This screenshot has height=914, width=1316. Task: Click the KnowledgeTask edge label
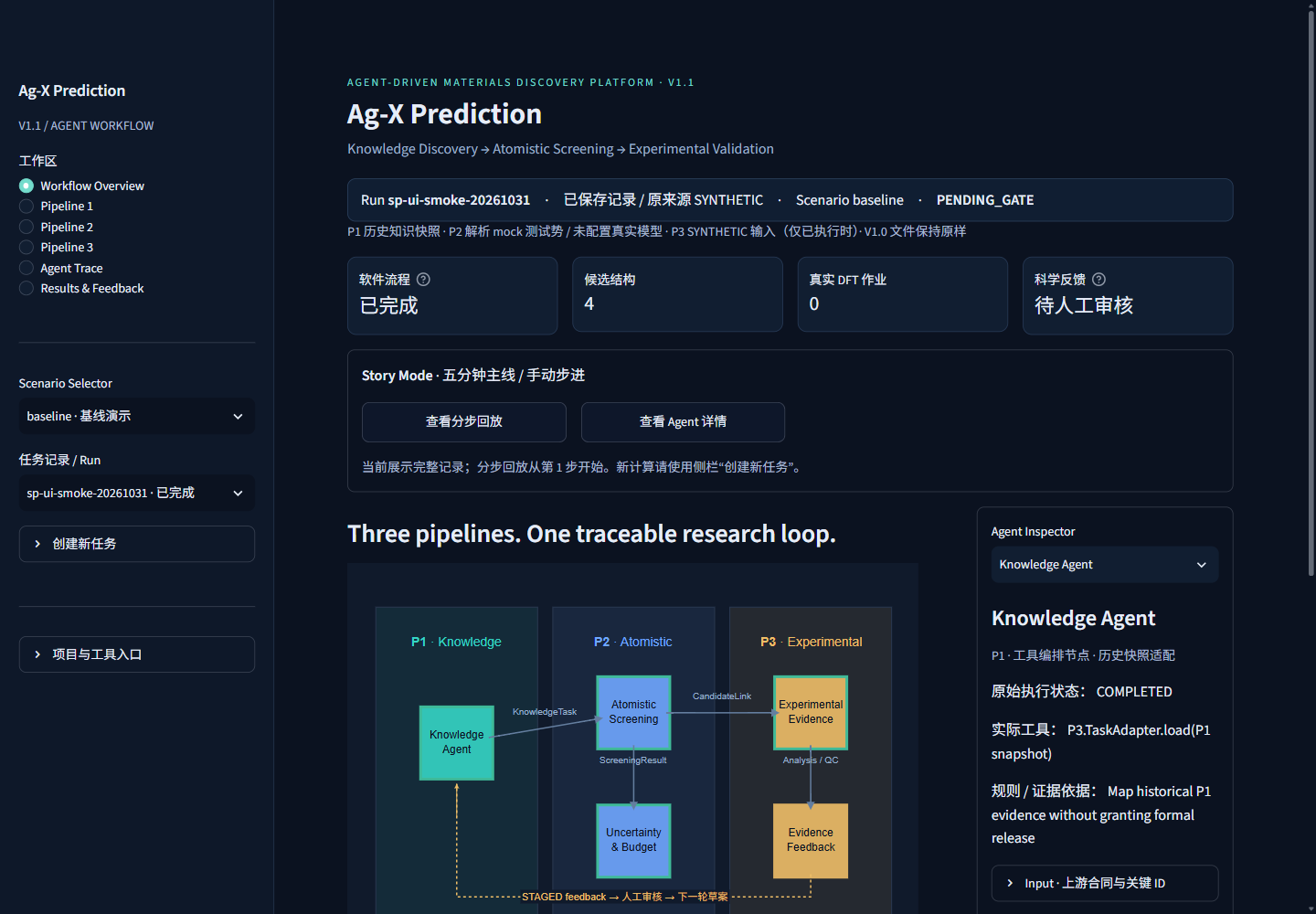point(545,712)
